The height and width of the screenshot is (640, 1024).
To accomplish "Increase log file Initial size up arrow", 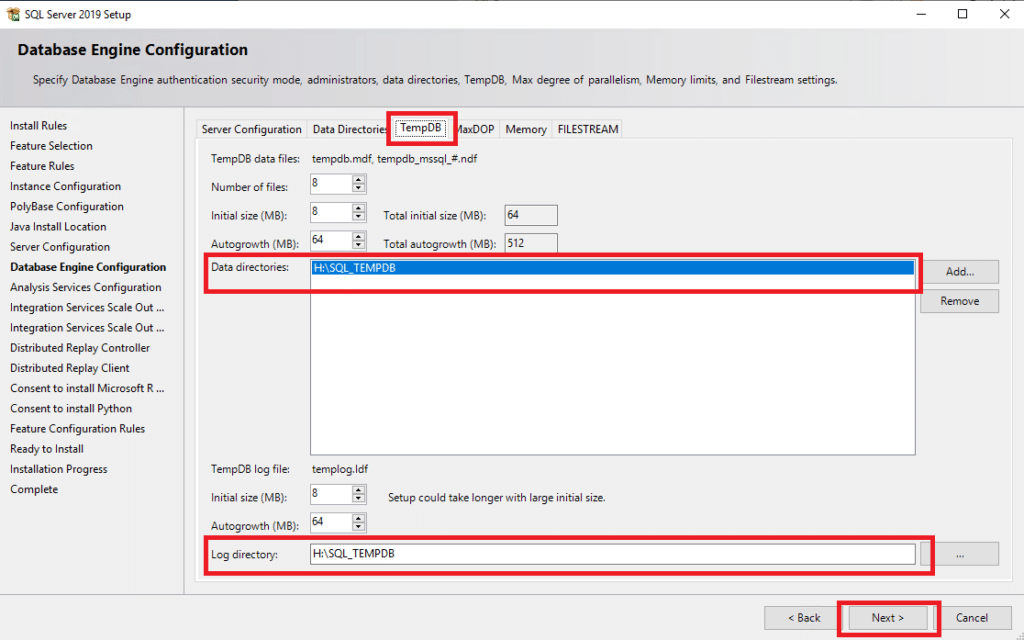I will [x=358, y=490].
